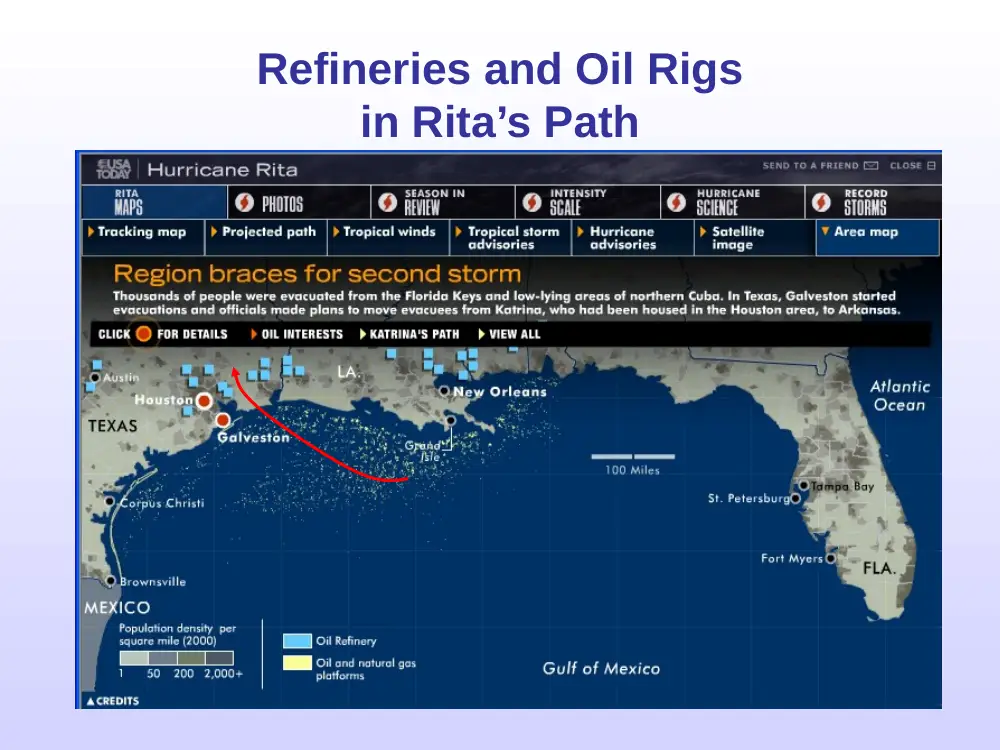Click the population density legend scale

(x=177, y=658)
